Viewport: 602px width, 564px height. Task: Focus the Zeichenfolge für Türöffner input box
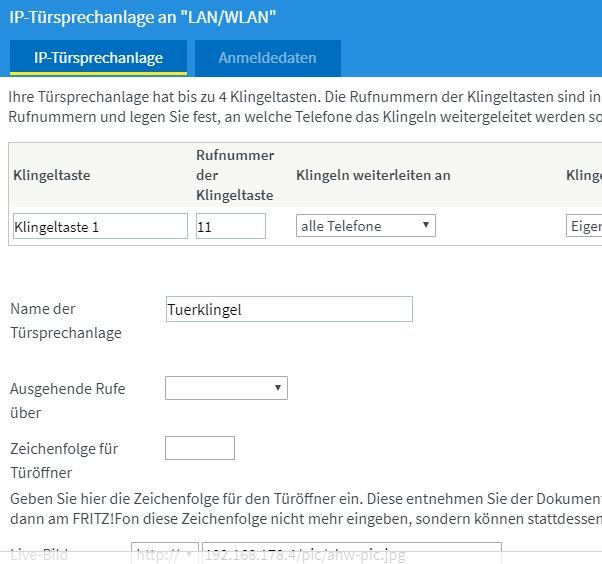(199, 448)
